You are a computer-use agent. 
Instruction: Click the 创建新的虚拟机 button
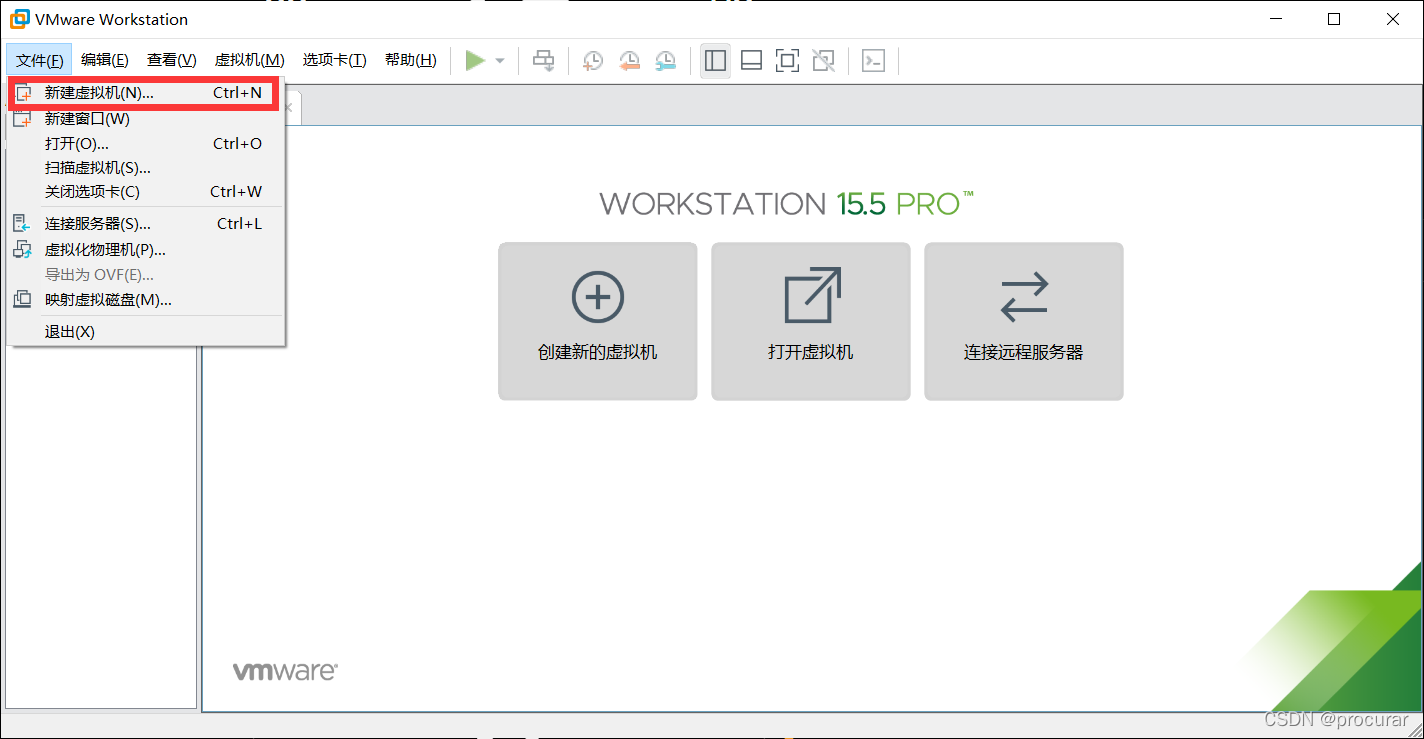coord(598,321)
